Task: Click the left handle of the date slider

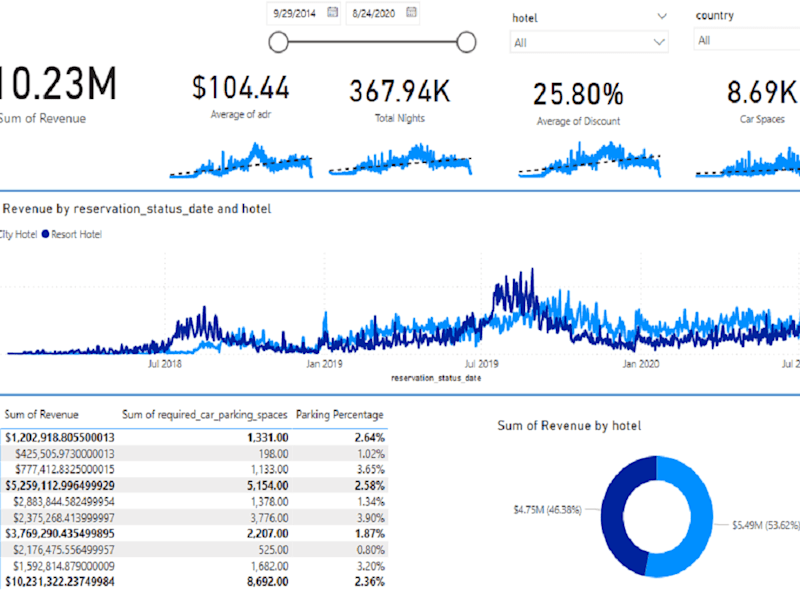Action: point(279,42)
